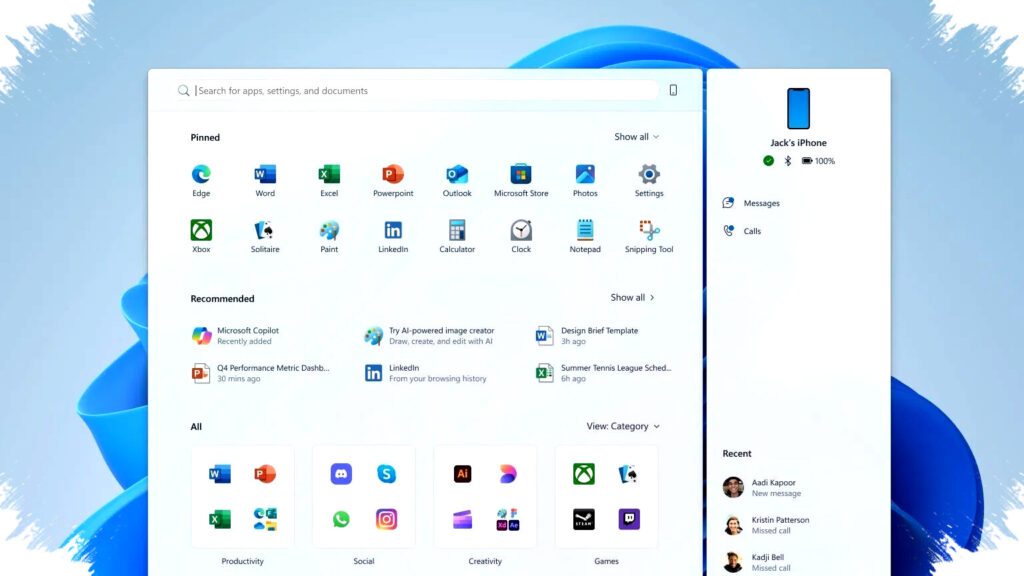
Task: Open LinkedIn in the Pinned section
Action: [393, 236]
